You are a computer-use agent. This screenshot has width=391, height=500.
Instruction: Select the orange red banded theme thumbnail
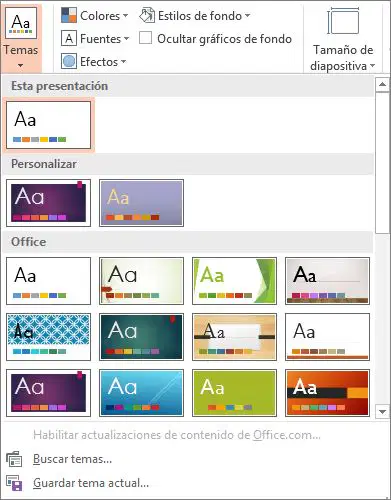click(327, 393)
